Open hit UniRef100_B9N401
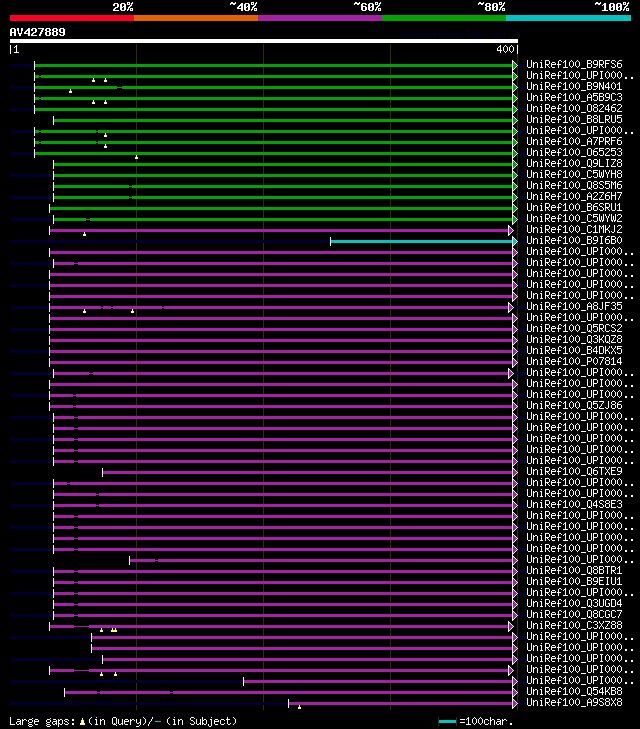This screenshot has width=640, height=729. (574, 86)
